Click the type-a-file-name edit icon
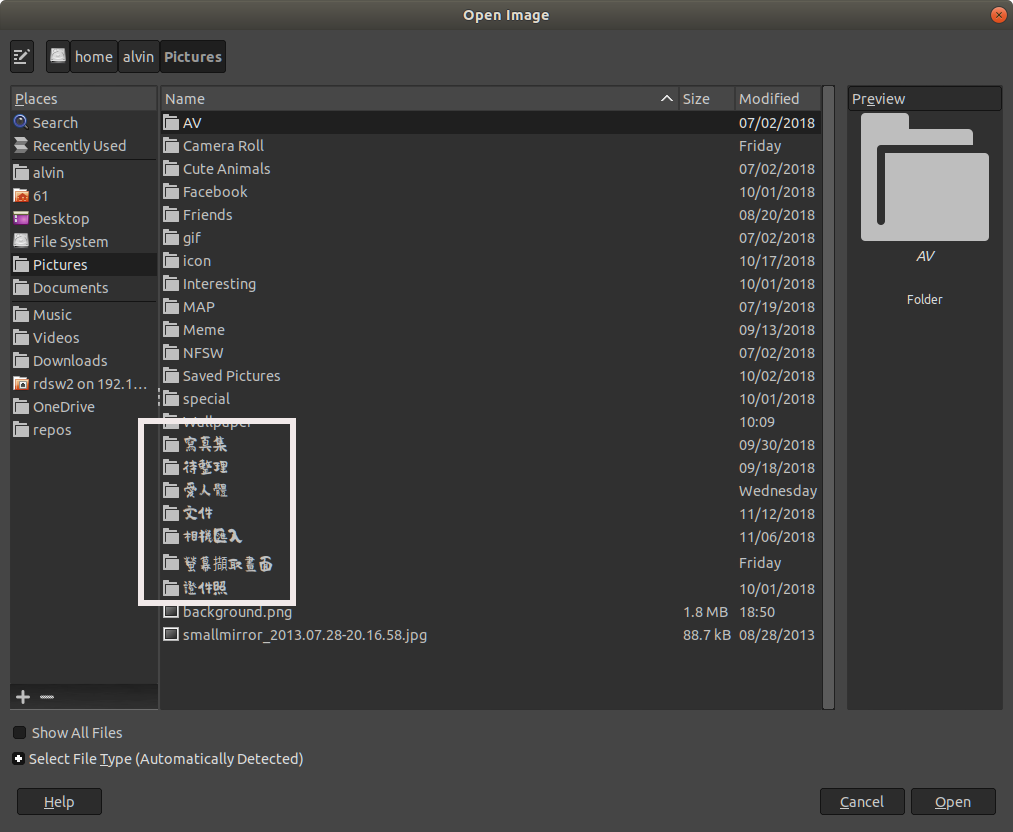This screenshot has width=1013, height=832. click(x=22, y=57)
